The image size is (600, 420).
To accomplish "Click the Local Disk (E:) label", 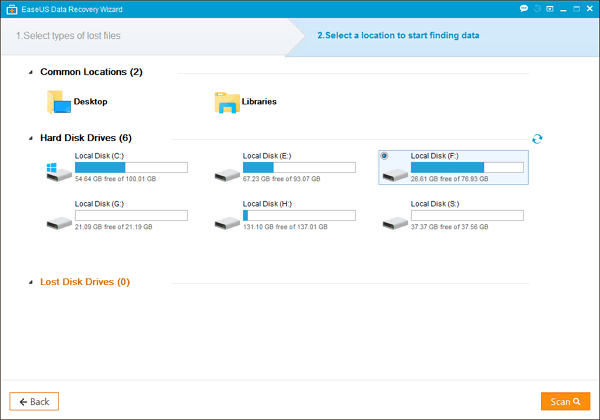I will tap(267, 156).
